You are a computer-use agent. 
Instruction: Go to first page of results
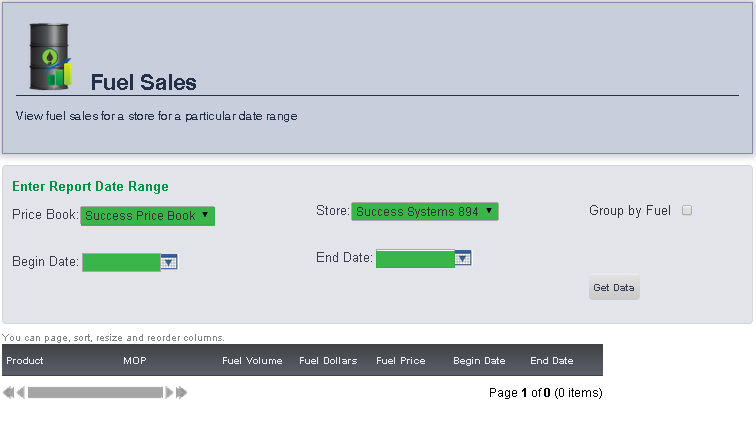(x=8, y=393)
